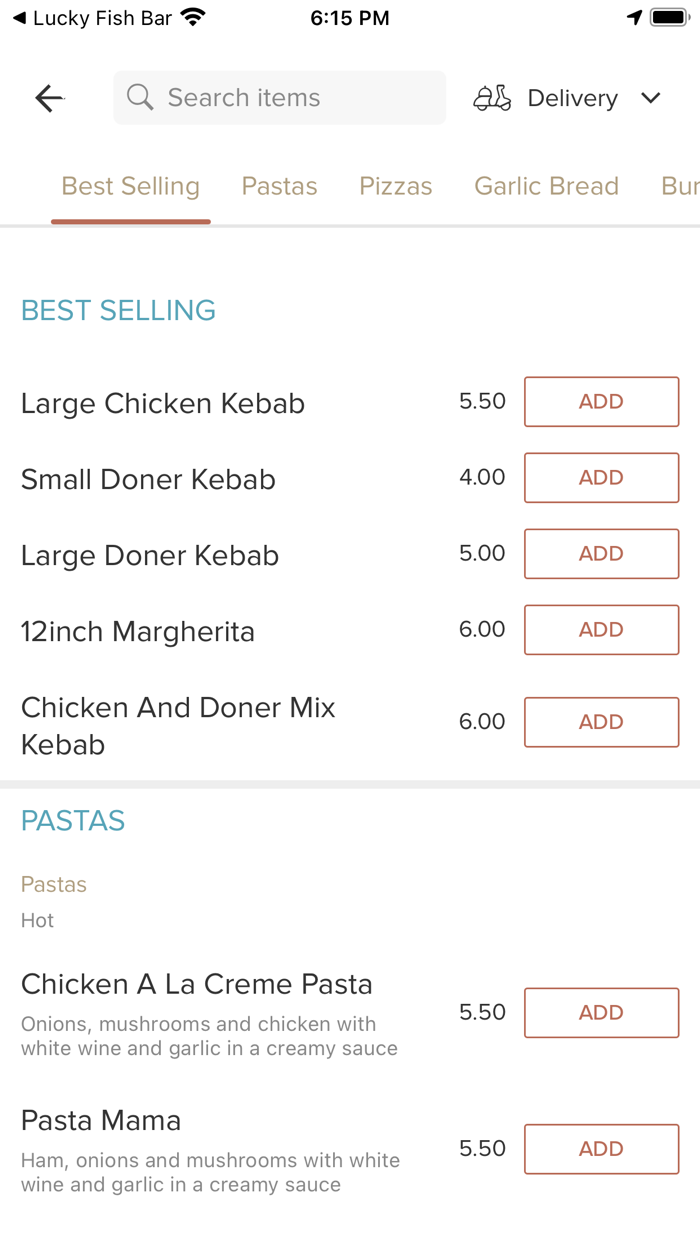700x1244 pixels.
Task: Add Chicken And Doner Mix Kebab
Action: tap(601, 721)
